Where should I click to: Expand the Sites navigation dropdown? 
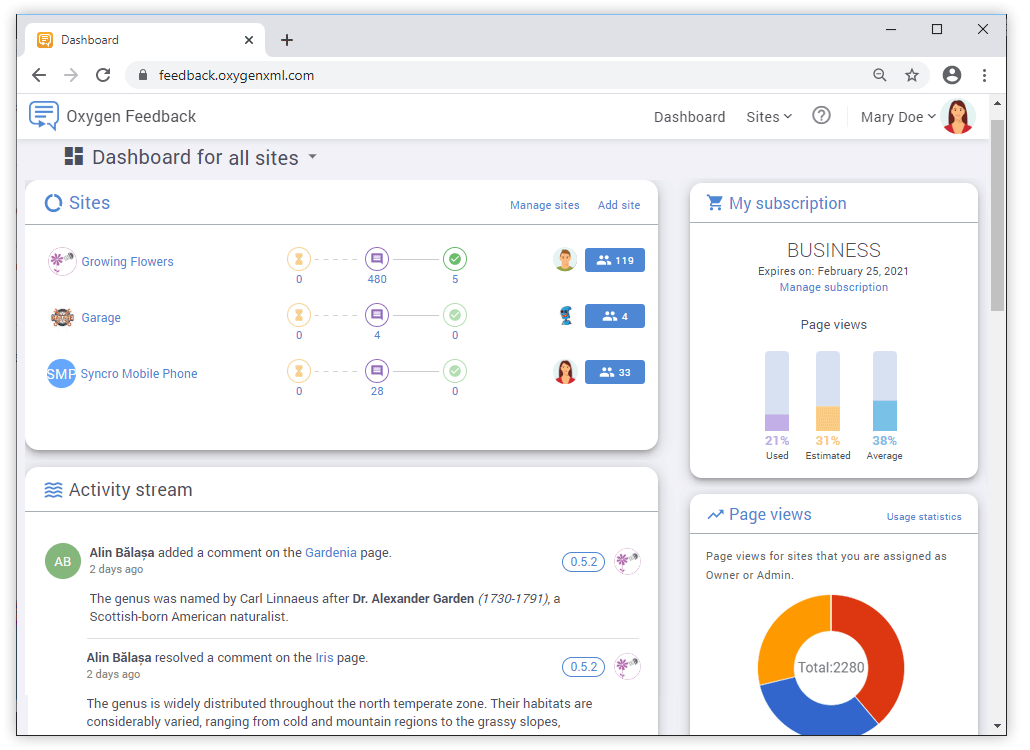pyautogui.click(x=769, y=117)
